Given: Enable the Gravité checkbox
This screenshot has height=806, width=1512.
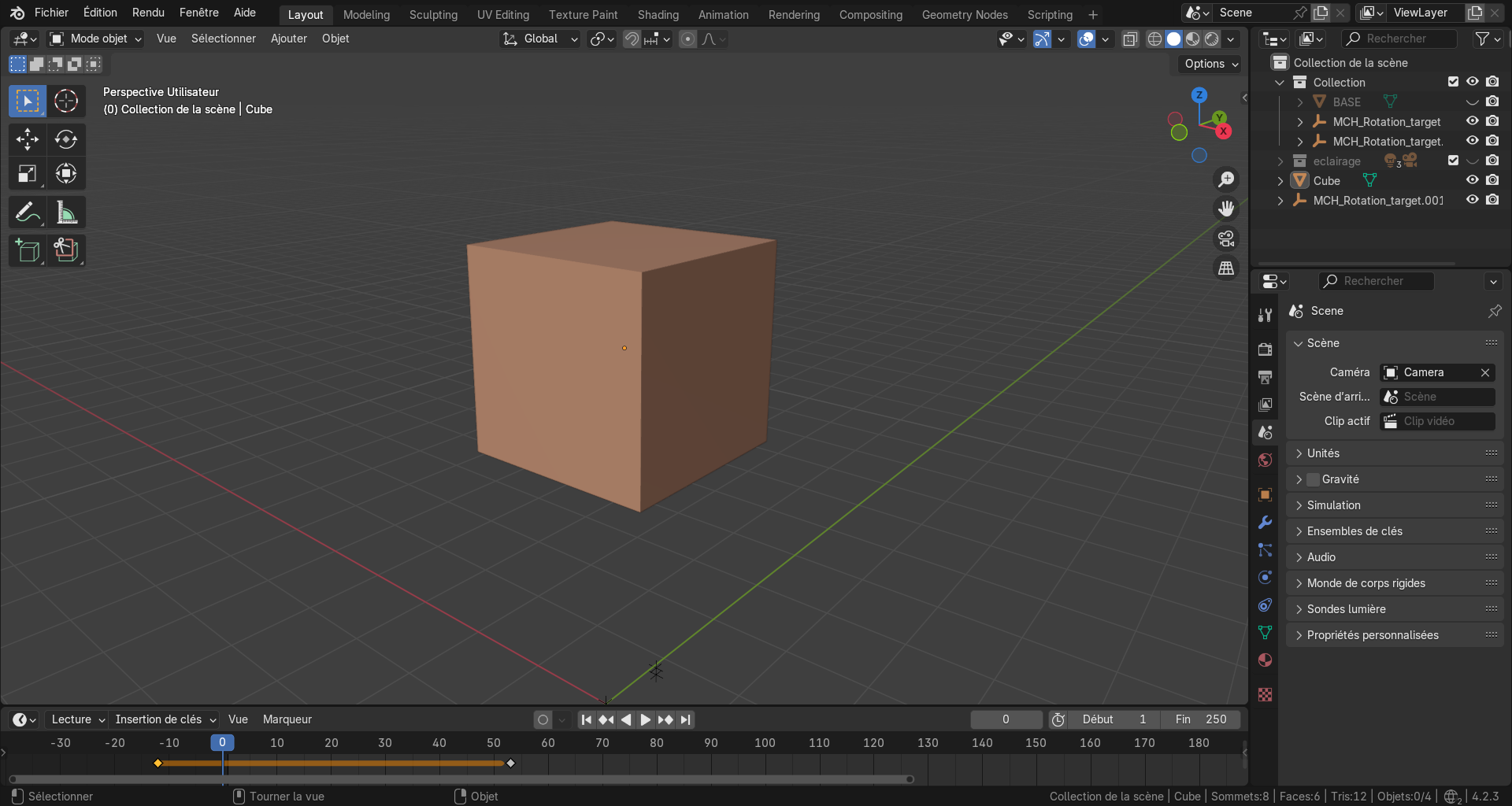Looking at the screenshot, I should tap(1313, 479).
